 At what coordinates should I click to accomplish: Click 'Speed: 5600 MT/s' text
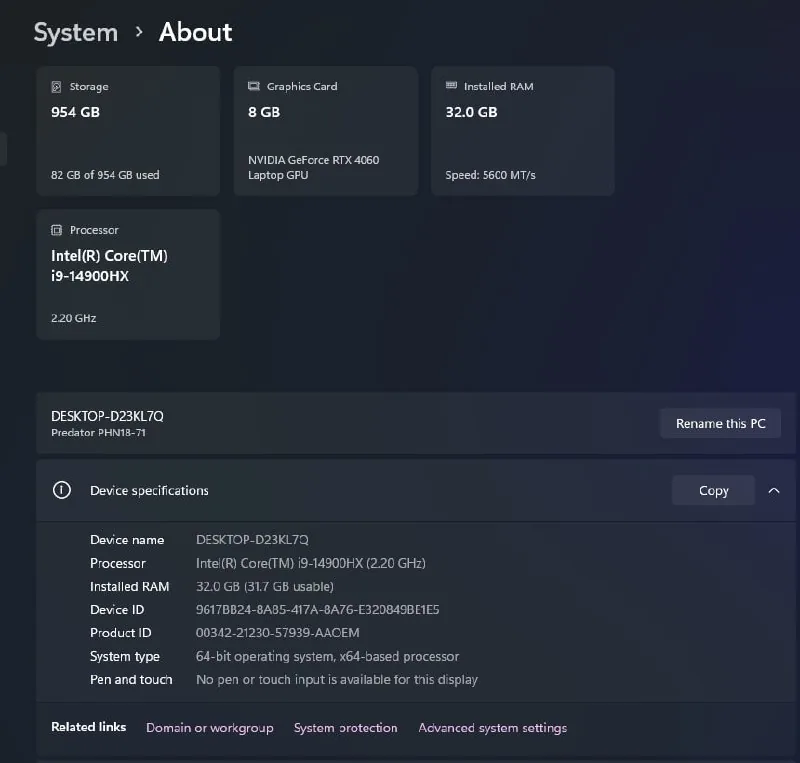490,175
